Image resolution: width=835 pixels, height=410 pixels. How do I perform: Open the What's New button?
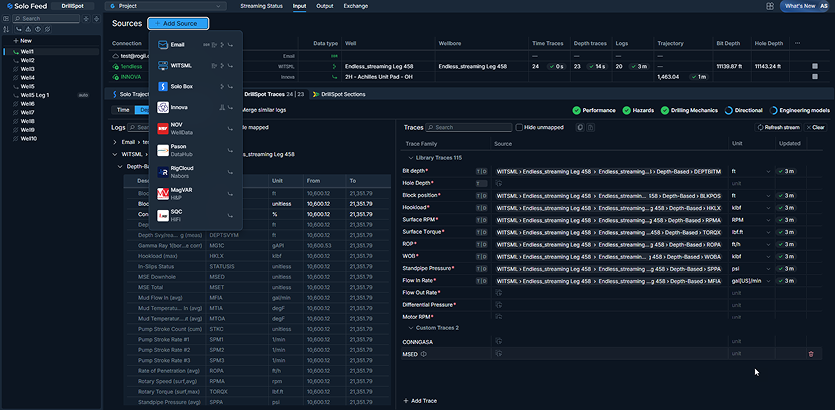(x=800, y=6)
